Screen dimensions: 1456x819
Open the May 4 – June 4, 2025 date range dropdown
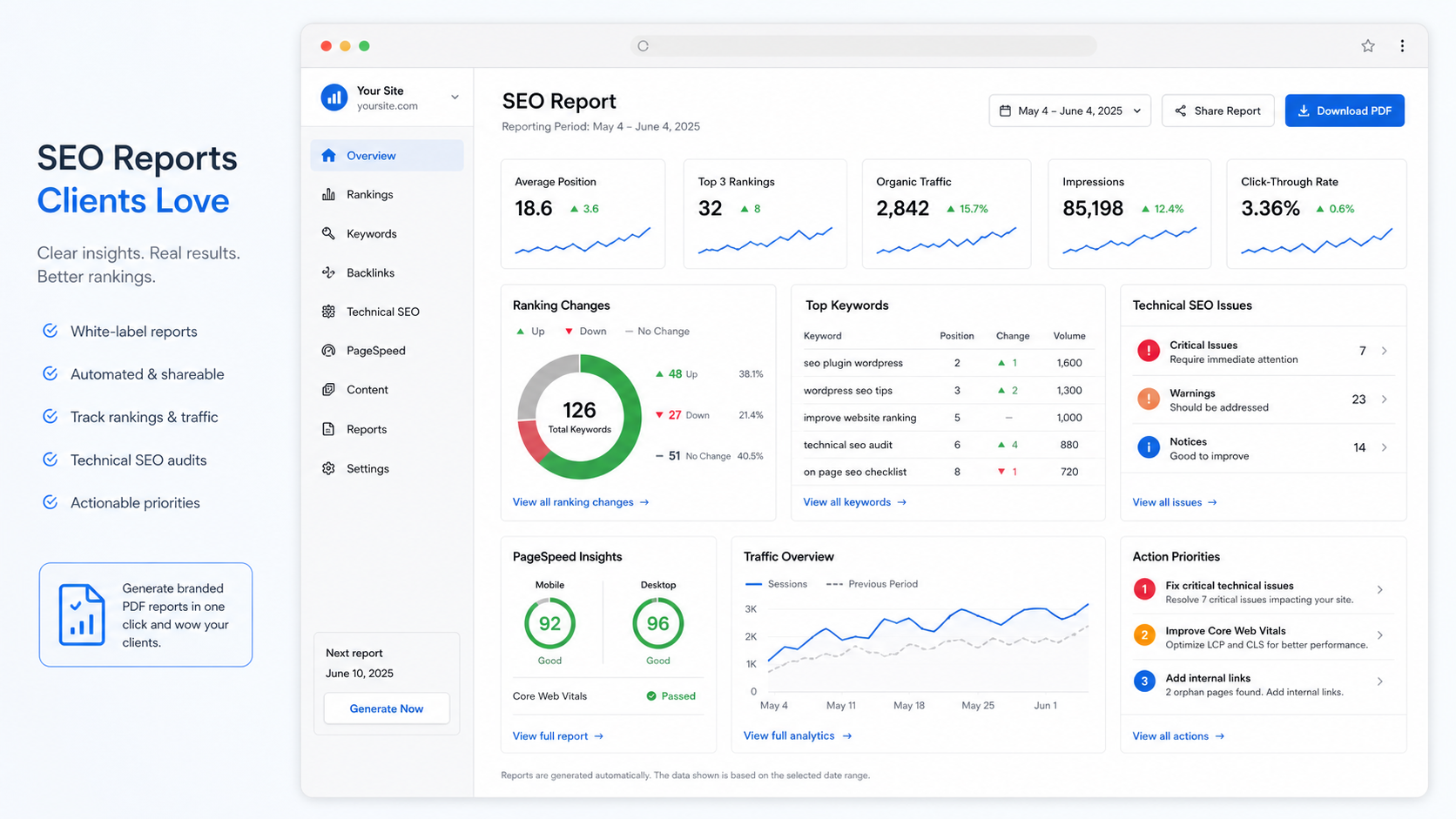[1069, 111]
